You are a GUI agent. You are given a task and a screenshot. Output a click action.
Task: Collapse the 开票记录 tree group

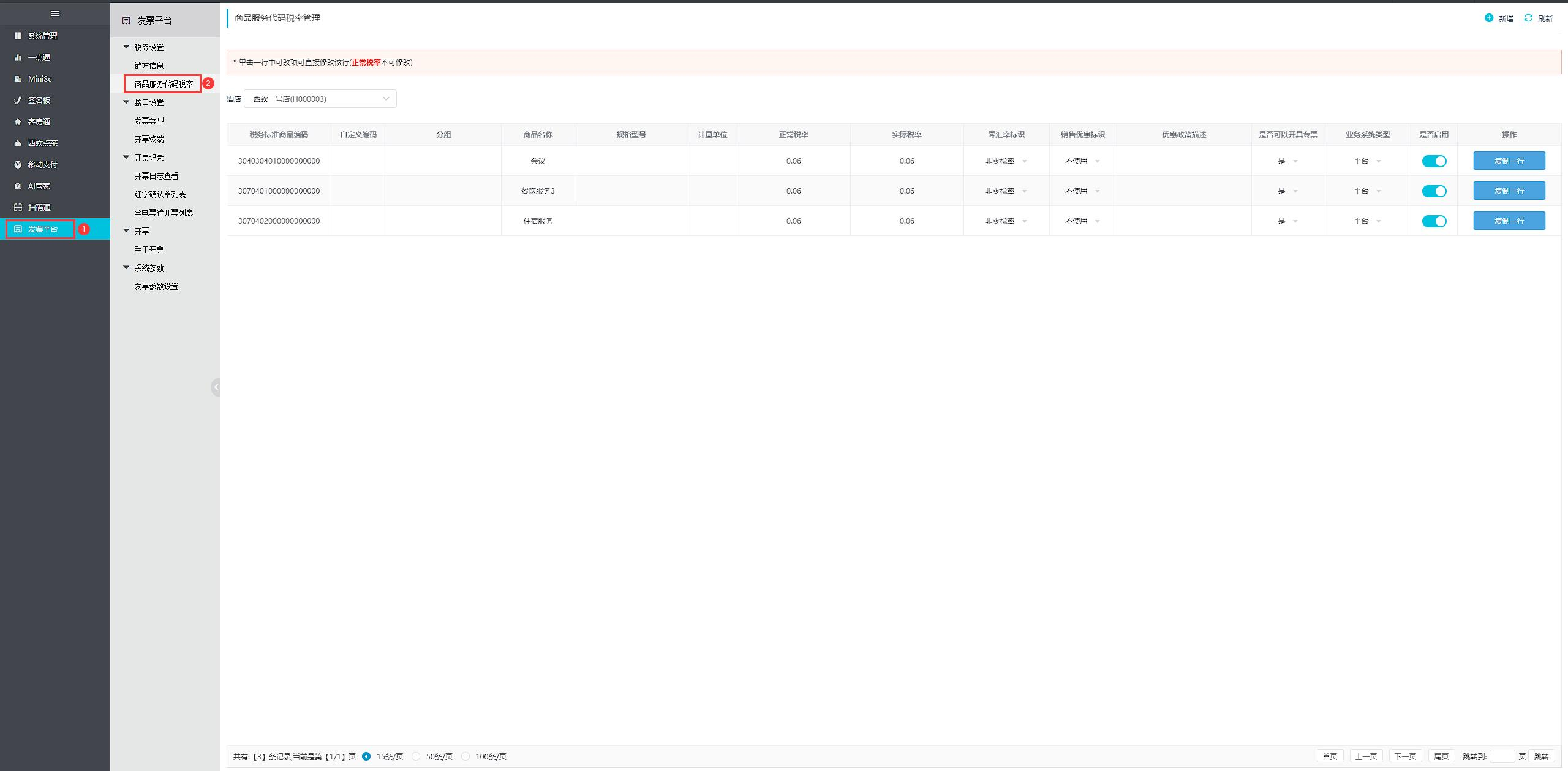click(126, 157)
